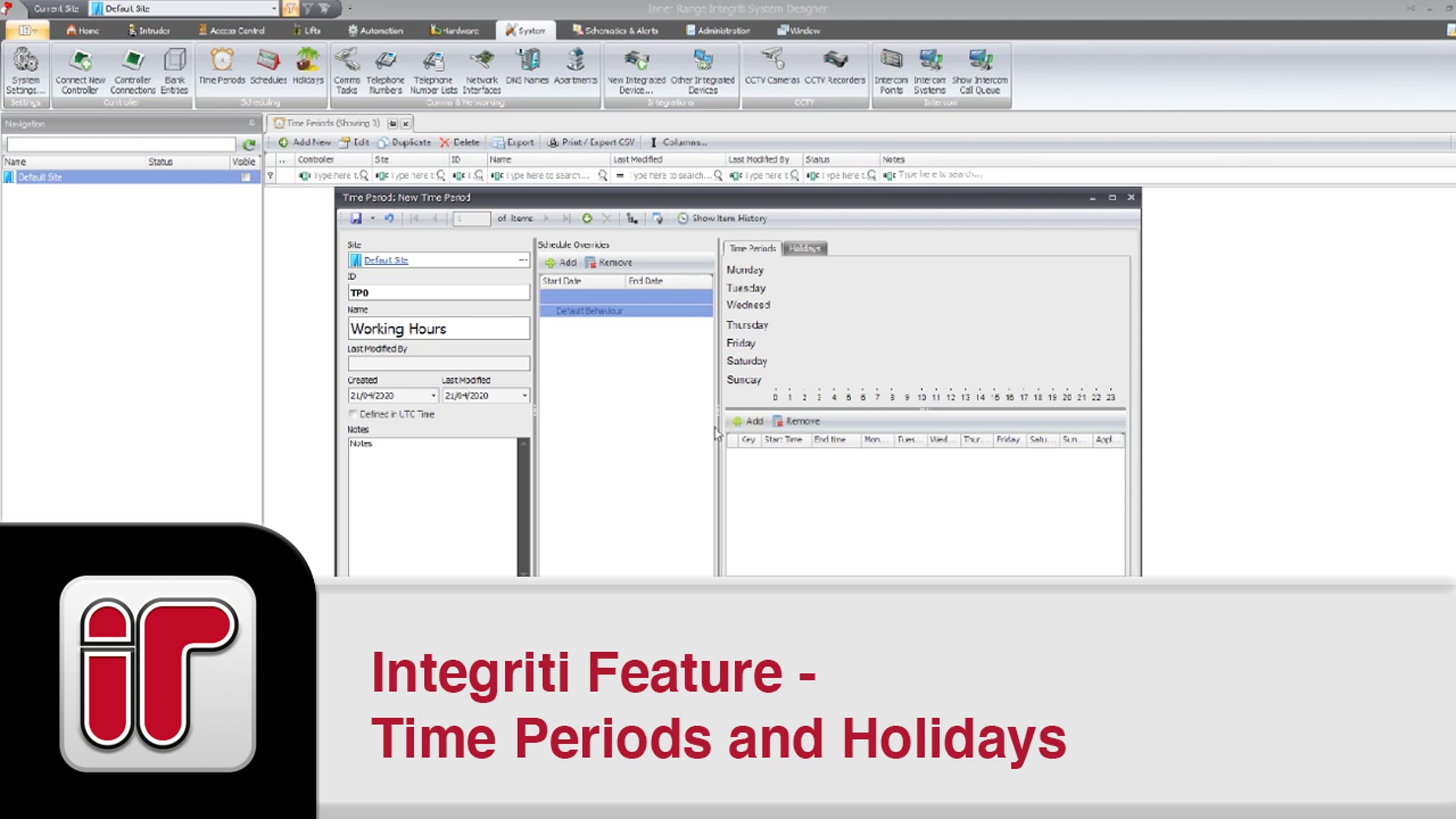This screenshot has height=819, width=1456.
Task: Open Controller Connections
Action: tap(133, 71)
